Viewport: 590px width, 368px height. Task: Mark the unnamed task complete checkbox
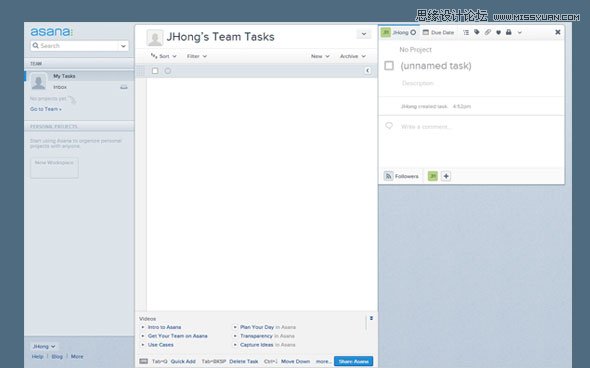[x=389, y=66]
